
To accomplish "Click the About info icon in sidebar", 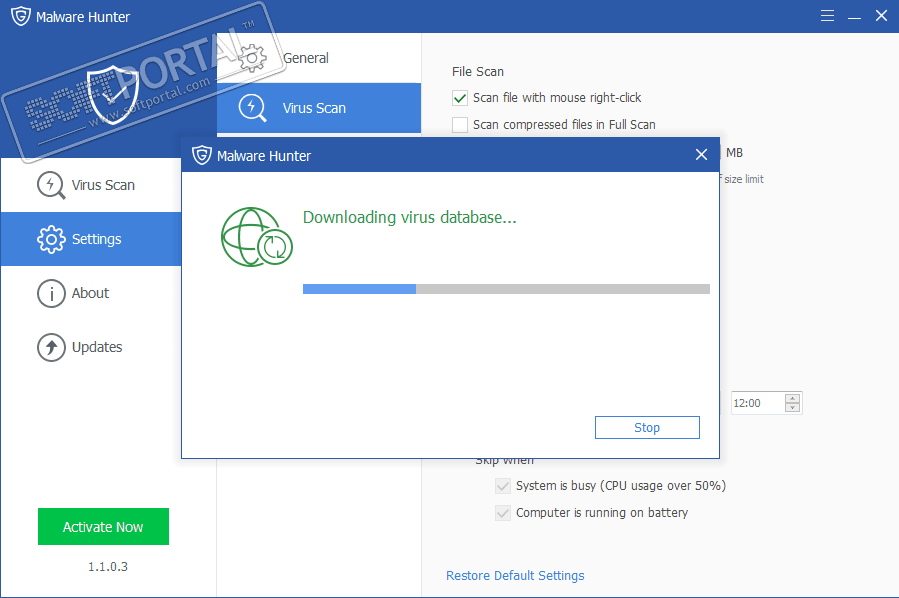I will 51,293.
